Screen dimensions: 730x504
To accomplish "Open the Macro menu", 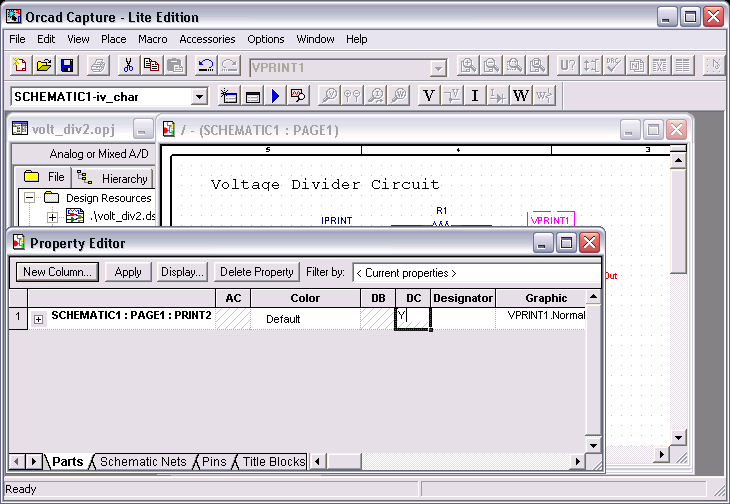I will pyautogui.click(x=153, y=39).
